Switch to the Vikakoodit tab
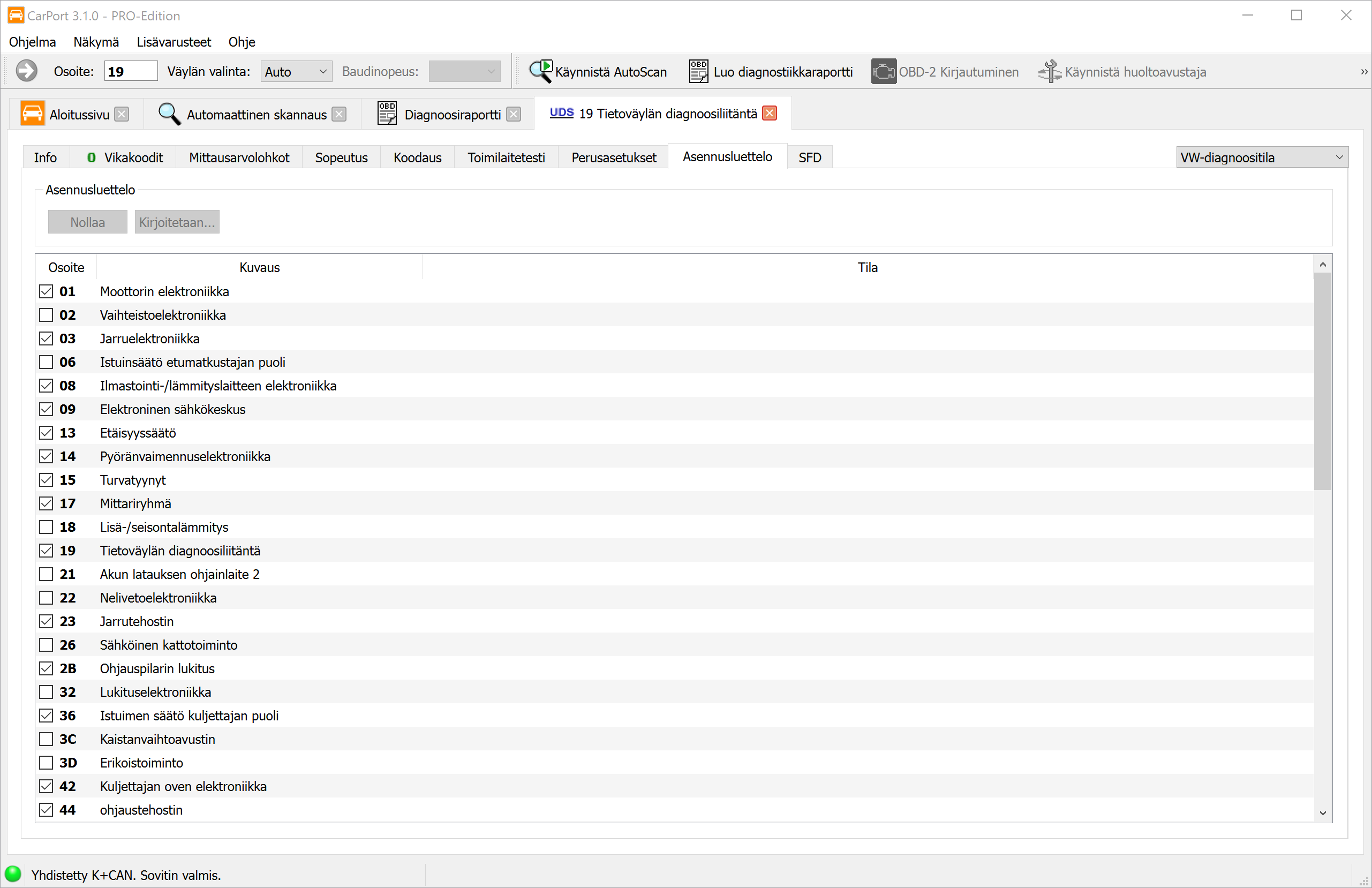Image resolution: width=1372 pixels, height=888 pixels. (125, 157)
